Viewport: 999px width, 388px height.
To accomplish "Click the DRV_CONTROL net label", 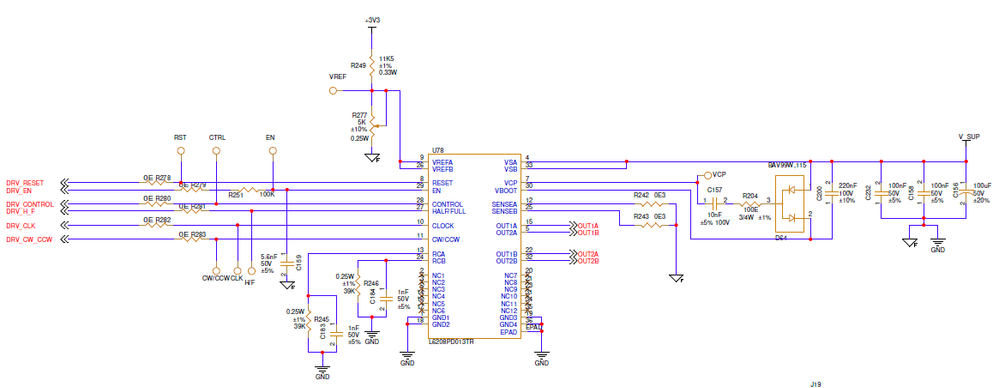I will point(29,204).
